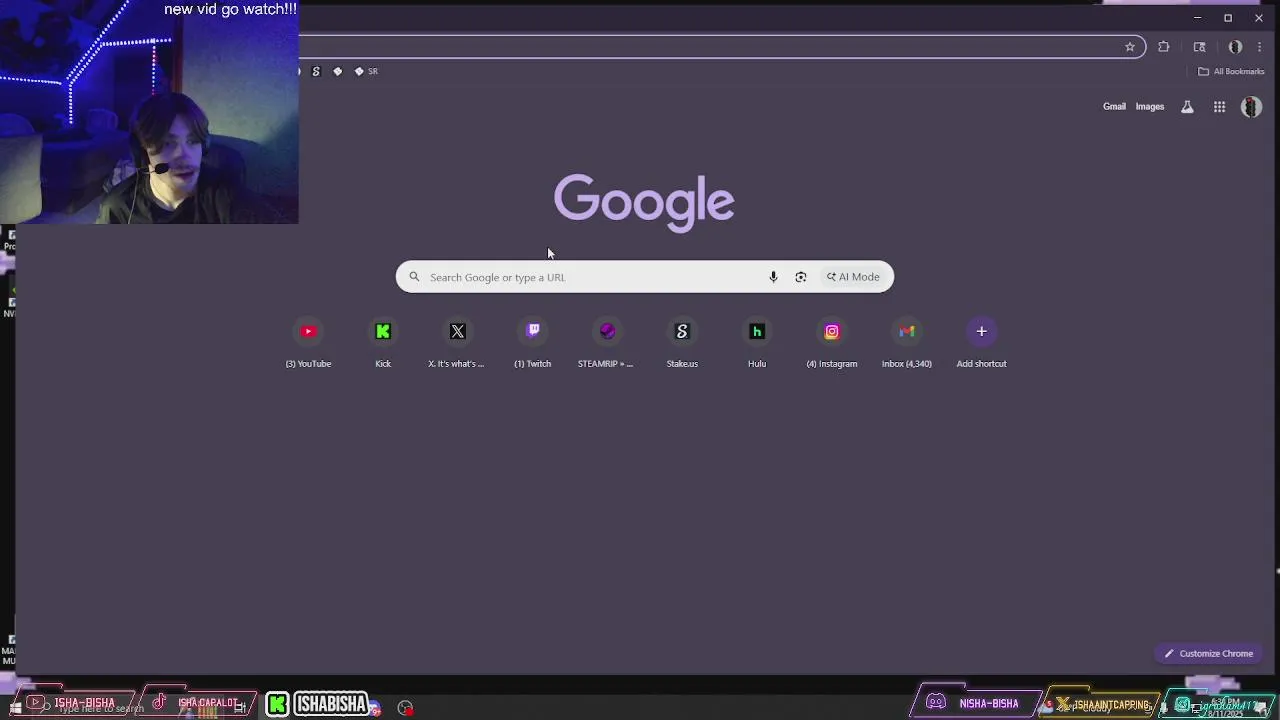Search by image with the Lens icon
This screenshot has width=1280, height=720.
[x=800, y=277]
